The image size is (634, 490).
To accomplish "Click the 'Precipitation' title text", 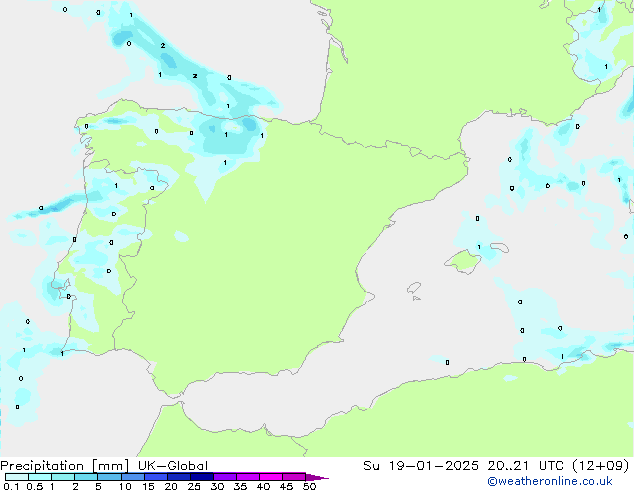I will pos(42,466).
